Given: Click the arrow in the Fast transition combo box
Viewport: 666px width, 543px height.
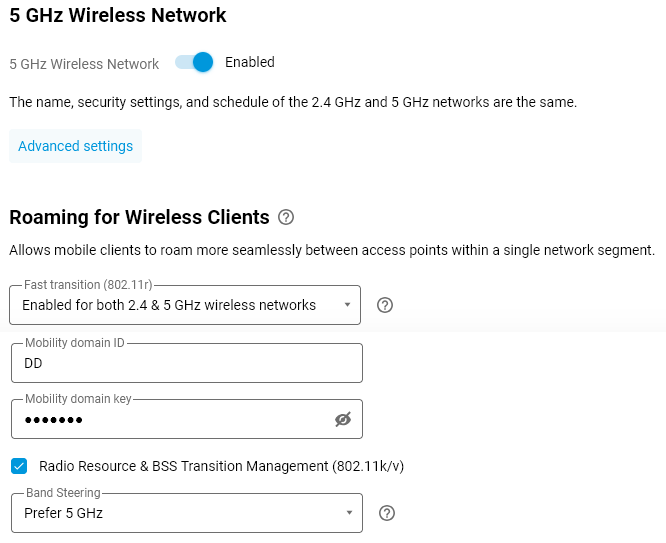Looking at the screenshot, I should pyautogui.click(x=346, y=305).
